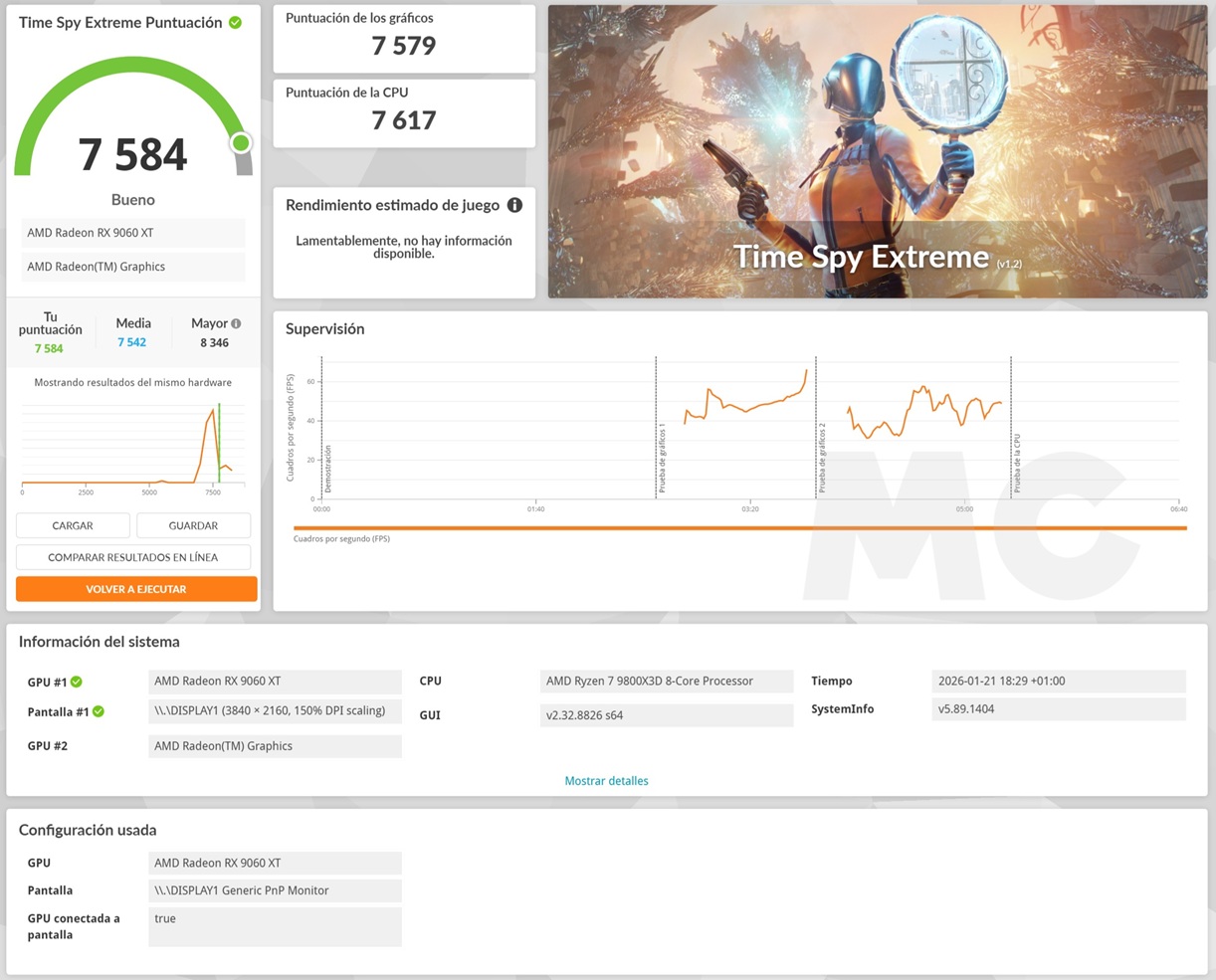Click the Puntuación de los gráficos card
1216x980 pixels.
click(x=404, y=39)
